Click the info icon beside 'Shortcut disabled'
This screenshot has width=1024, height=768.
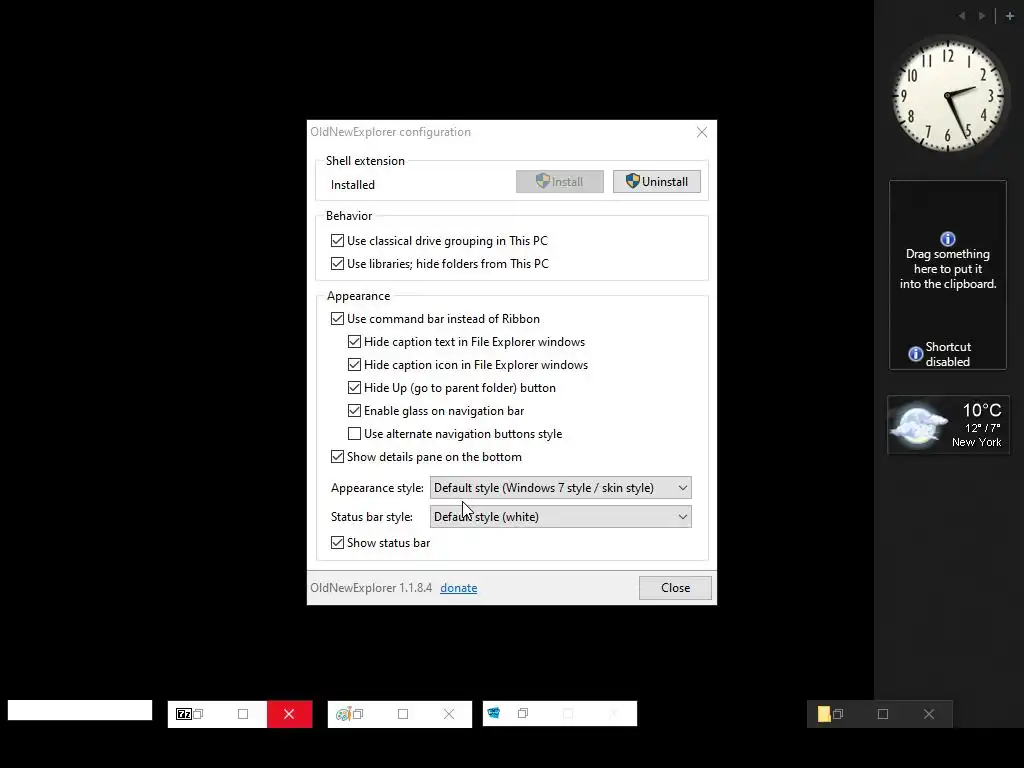coord(916,354)
